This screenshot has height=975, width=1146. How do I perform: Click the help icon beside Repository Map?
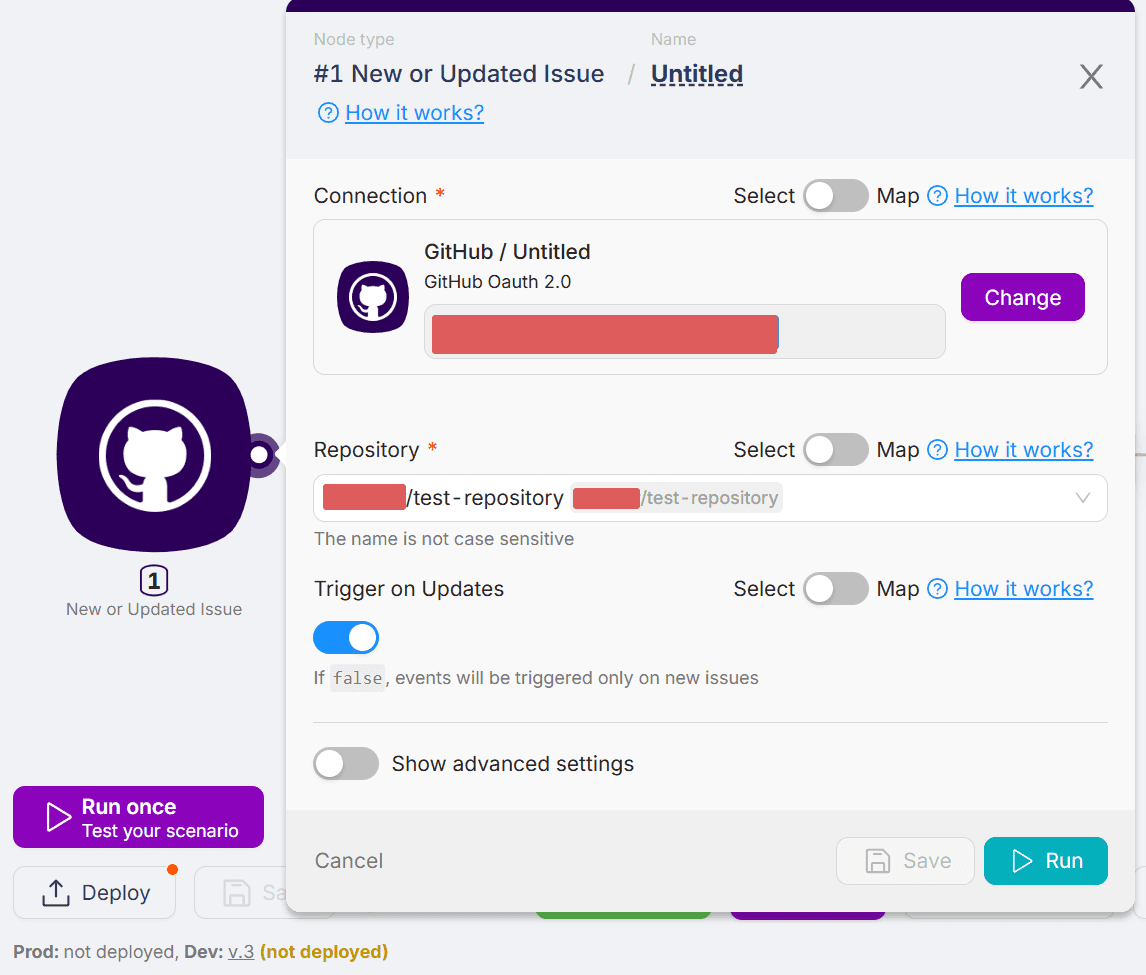pyautogui.click(x=937, y=450)
